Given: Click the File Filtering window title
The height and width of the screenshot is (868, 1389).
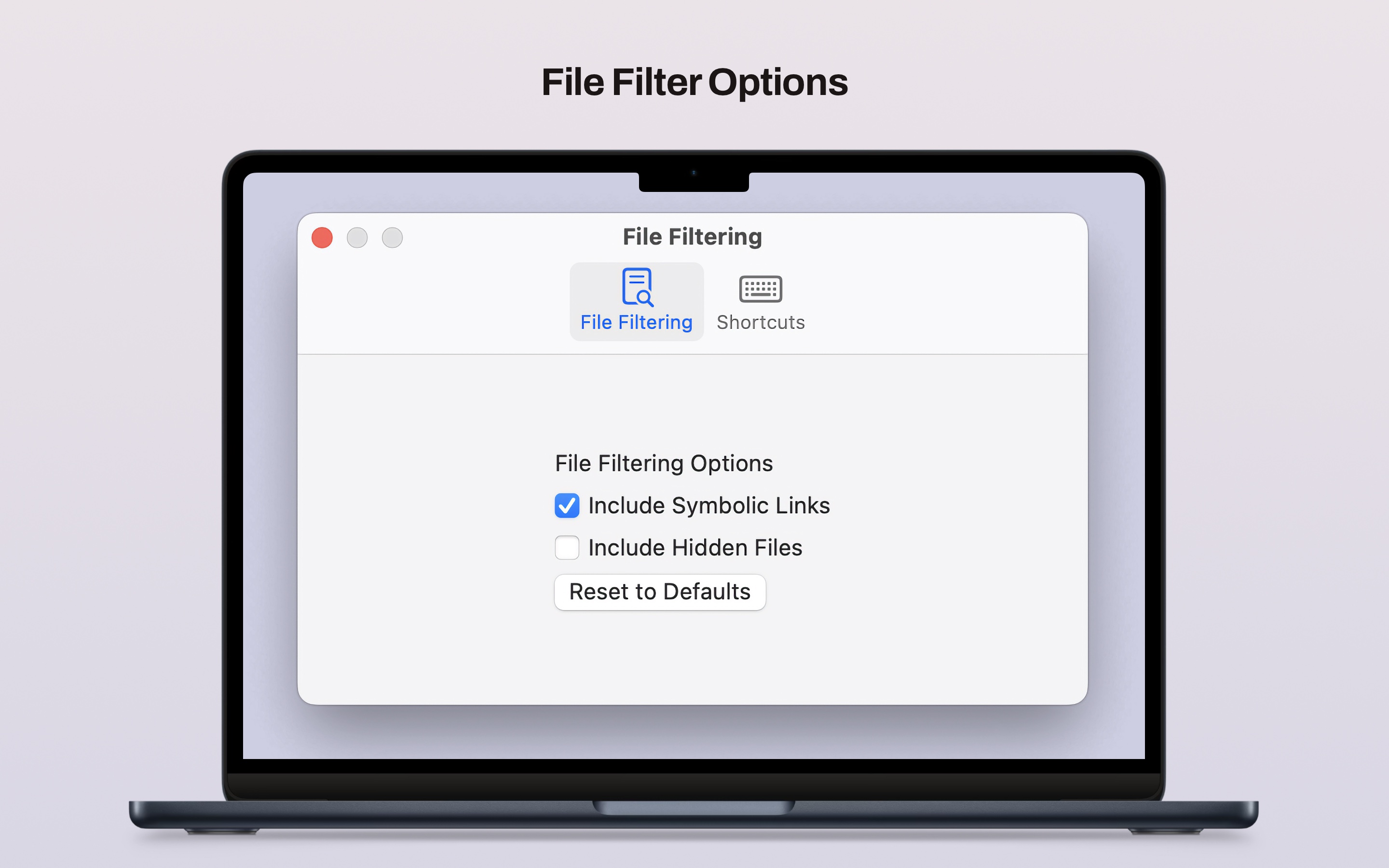Looking at the screenshot, I should coord(691,236).
